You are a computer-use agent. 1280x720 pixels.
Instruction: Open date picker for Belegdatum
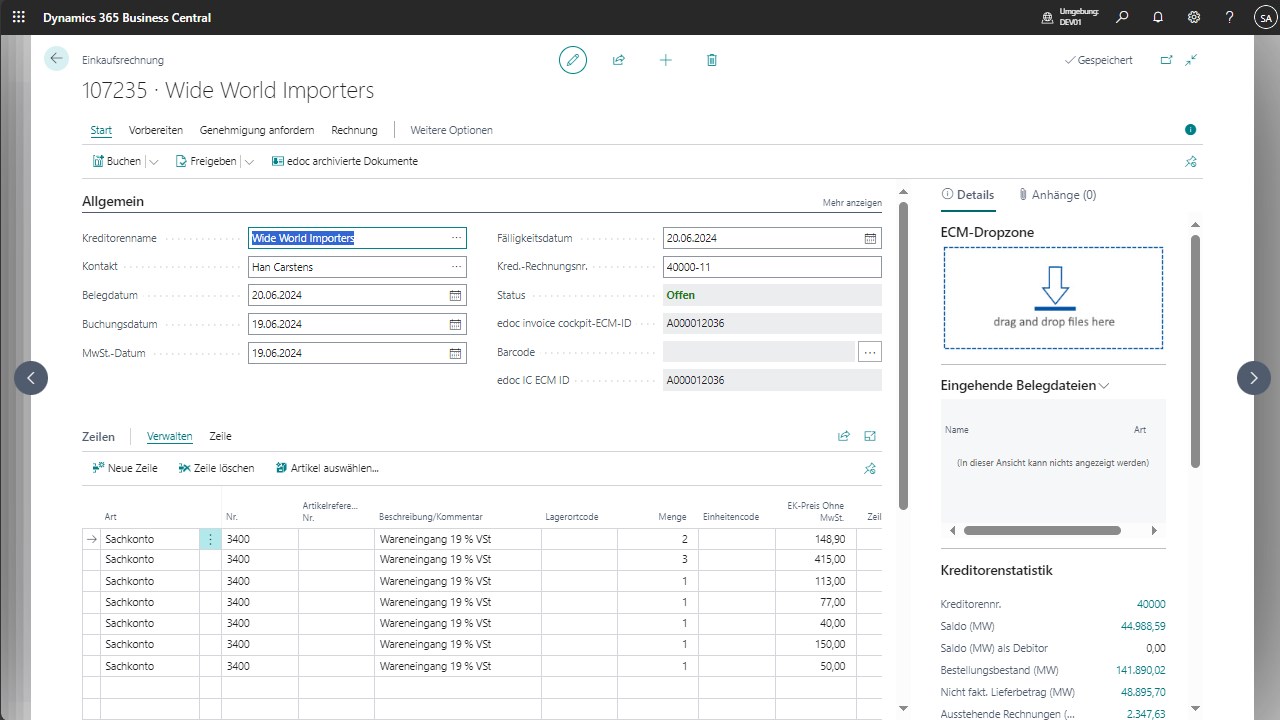[455, 296]
